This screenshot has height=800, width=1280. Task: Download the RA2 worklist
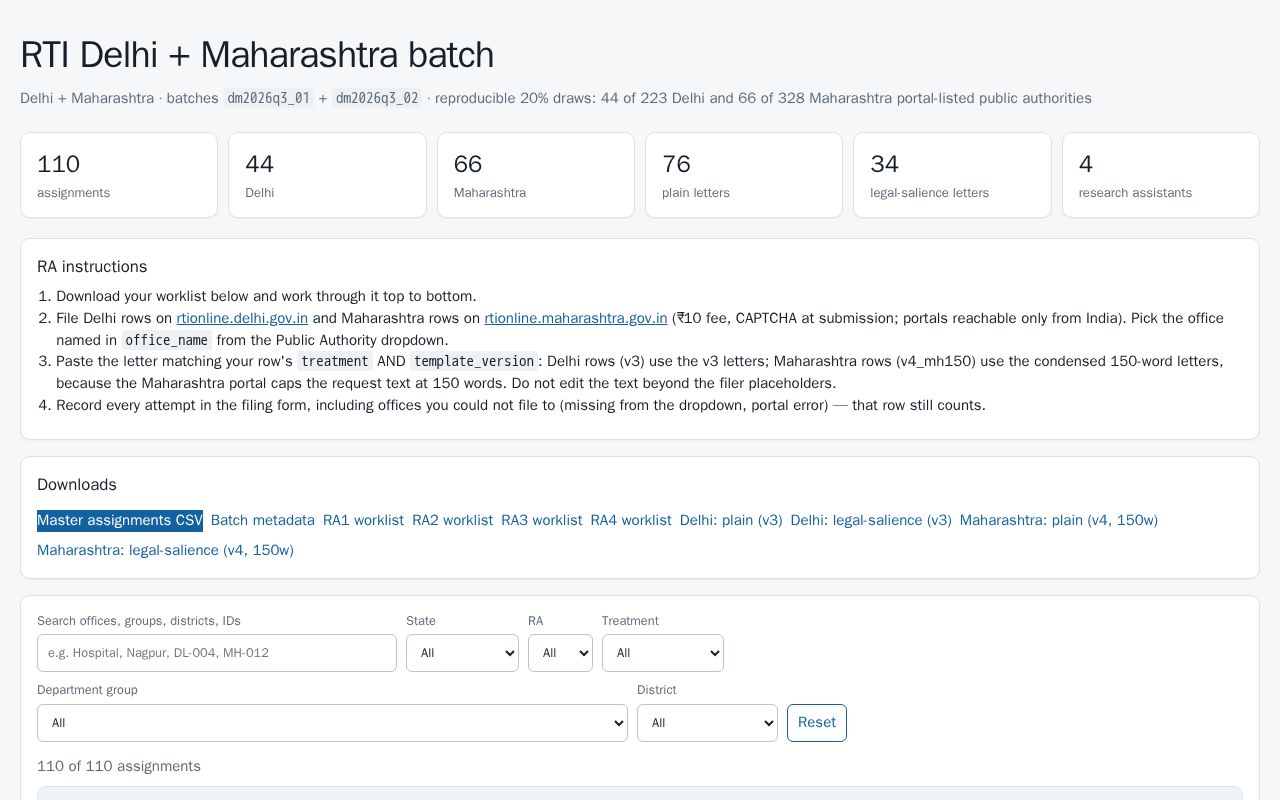click(452, 520)
